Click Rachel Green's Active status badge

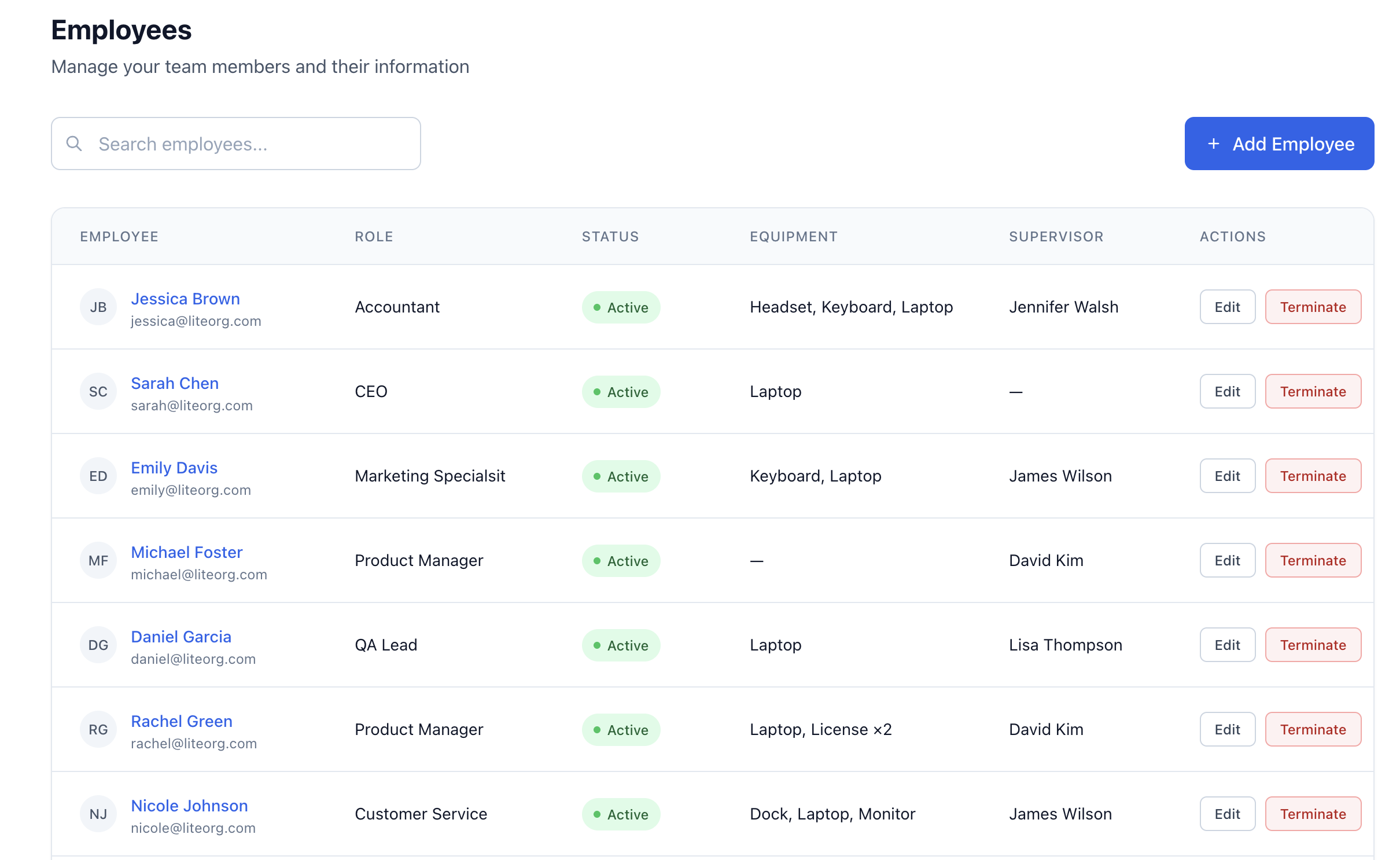621,730
